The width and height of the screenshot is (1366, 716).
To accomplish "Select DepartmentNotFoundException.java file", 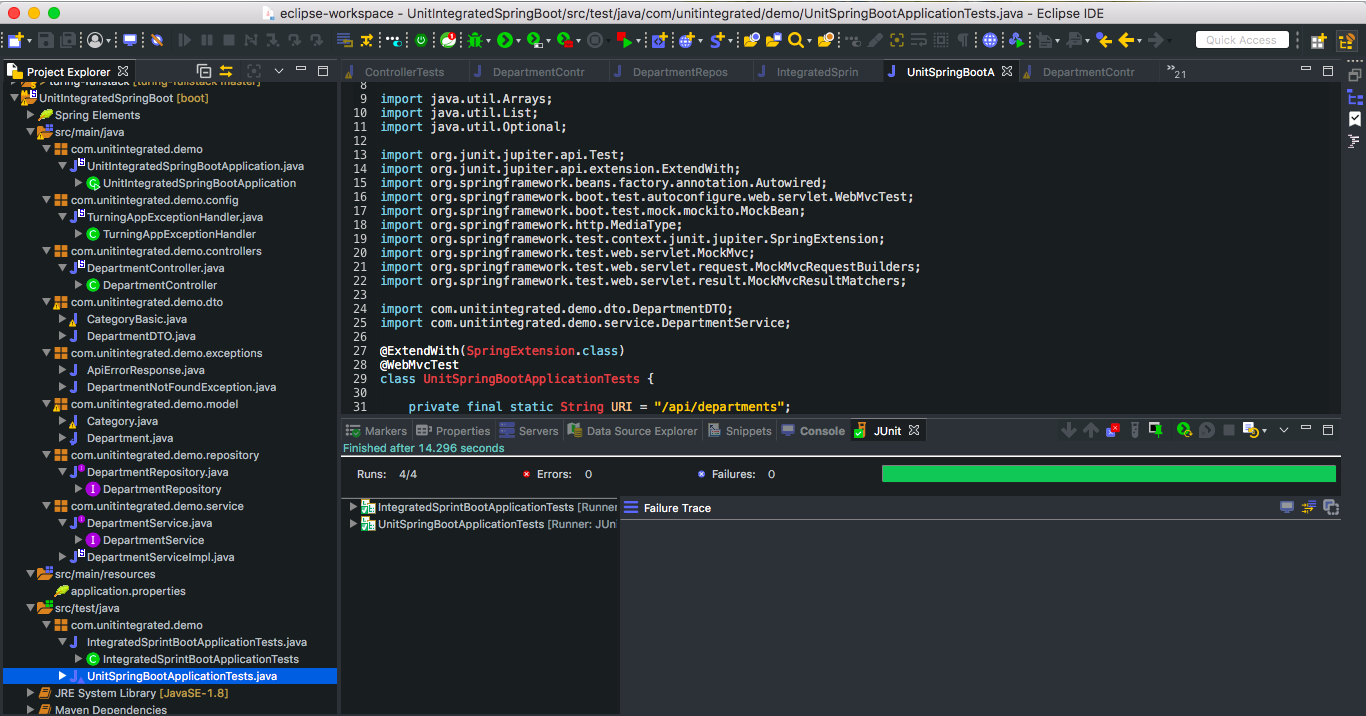I will pyautogui.click(x=181, y=387).
